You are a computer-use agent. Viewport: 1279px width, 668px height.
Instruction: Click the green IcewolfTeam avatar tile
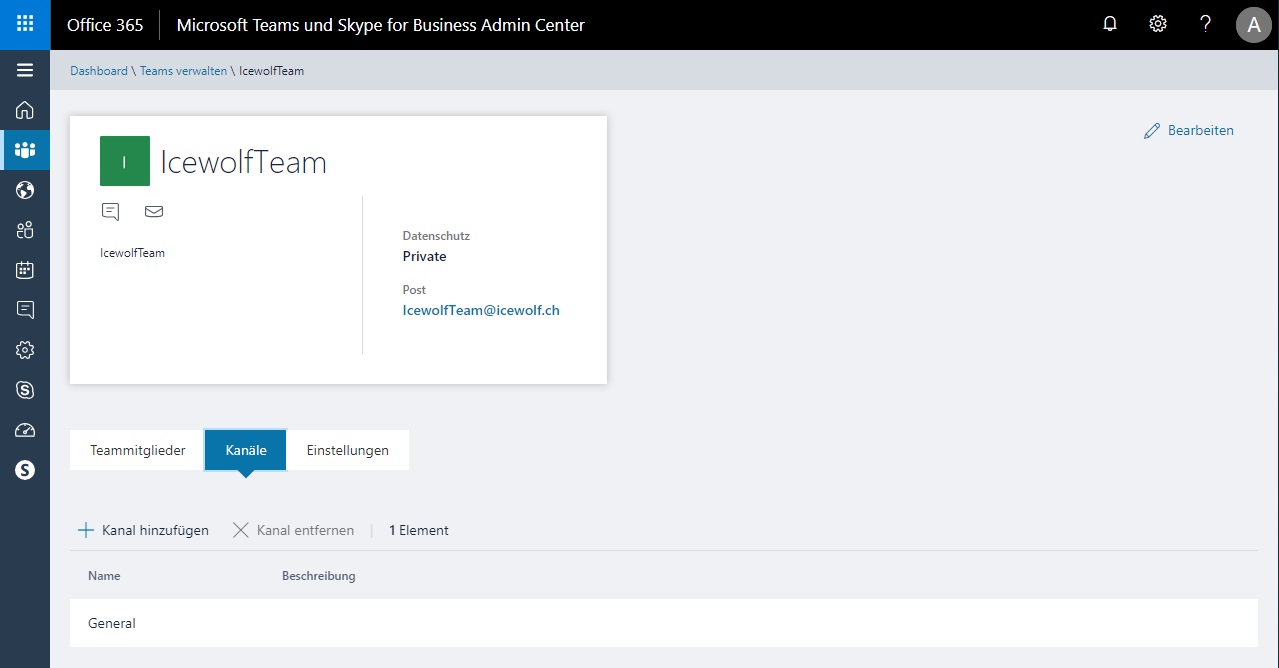[125, 161]
